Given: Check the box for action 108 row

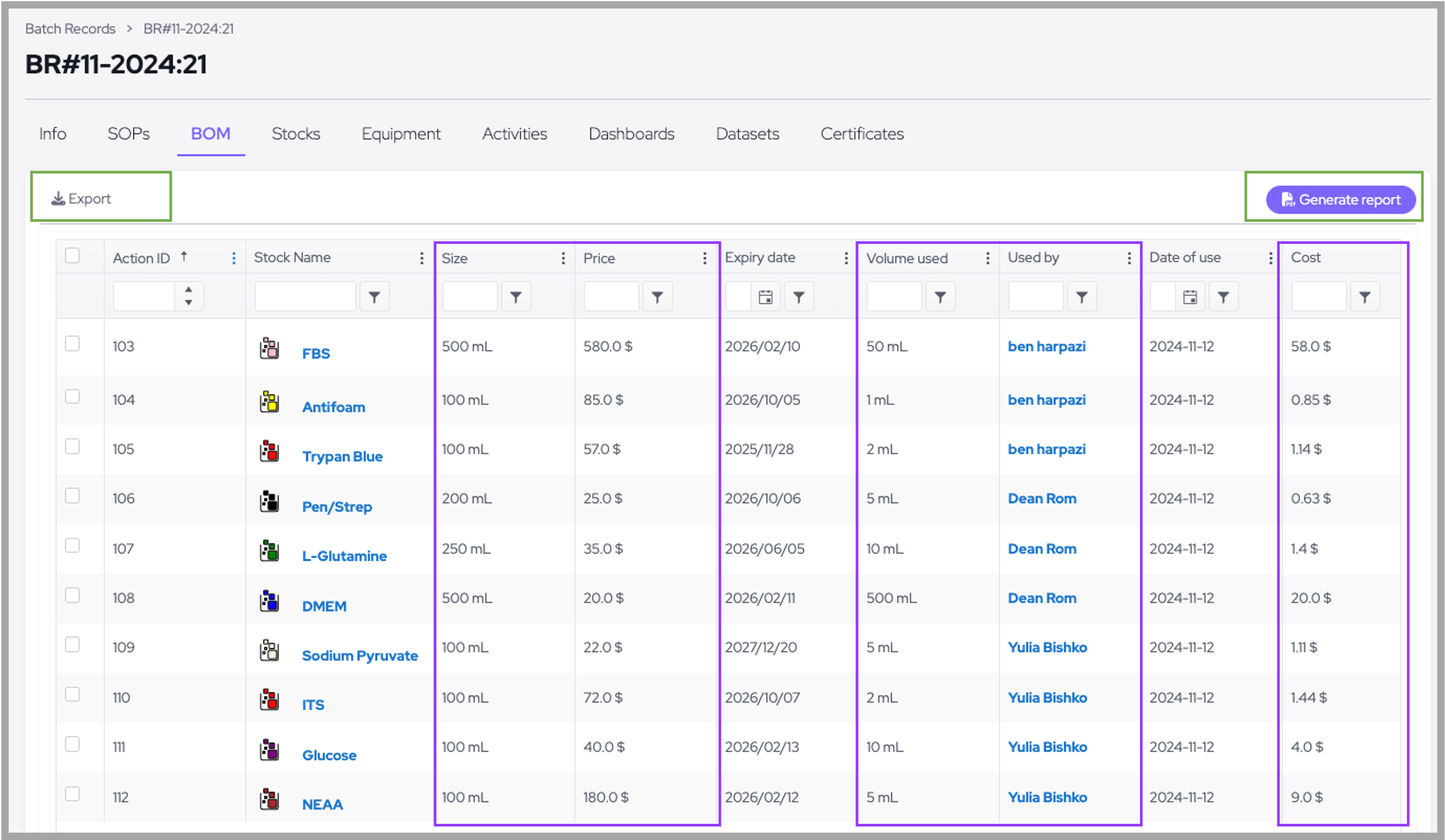Looking at the screenshot, I should [x=73, y=595].
